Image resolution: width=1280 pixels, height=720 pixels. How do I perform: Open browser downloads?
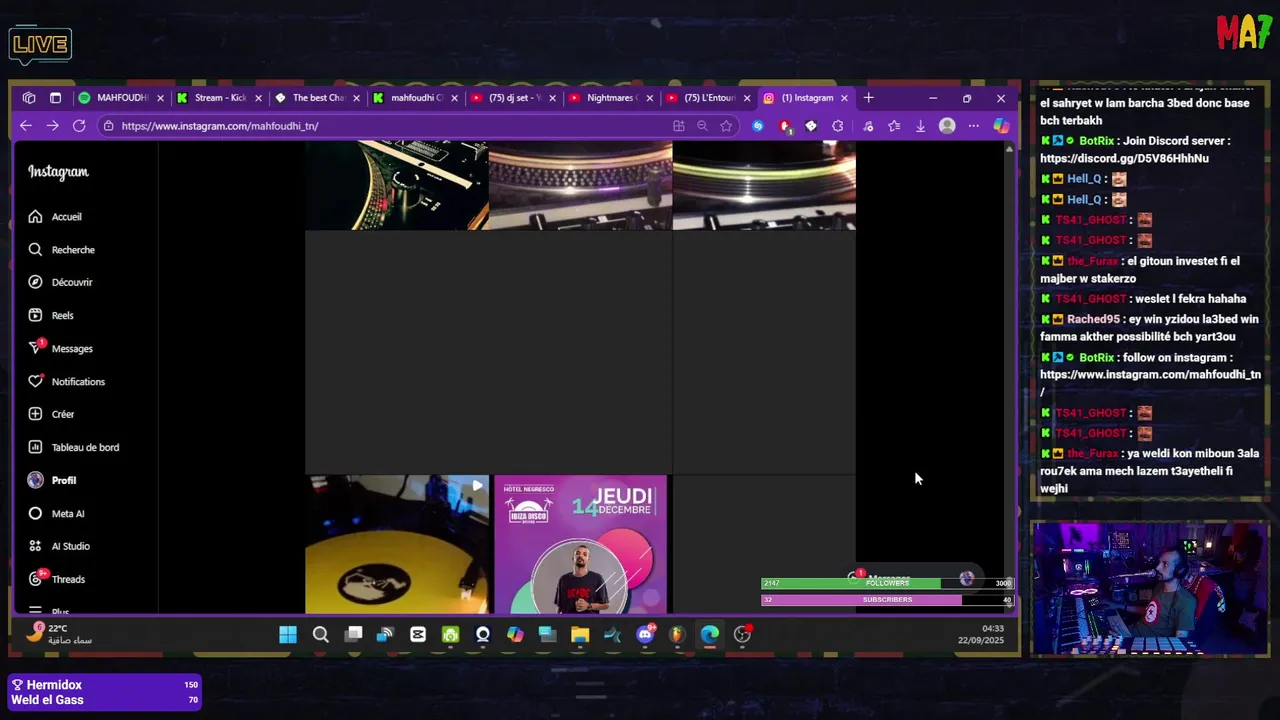coord(920,126)
